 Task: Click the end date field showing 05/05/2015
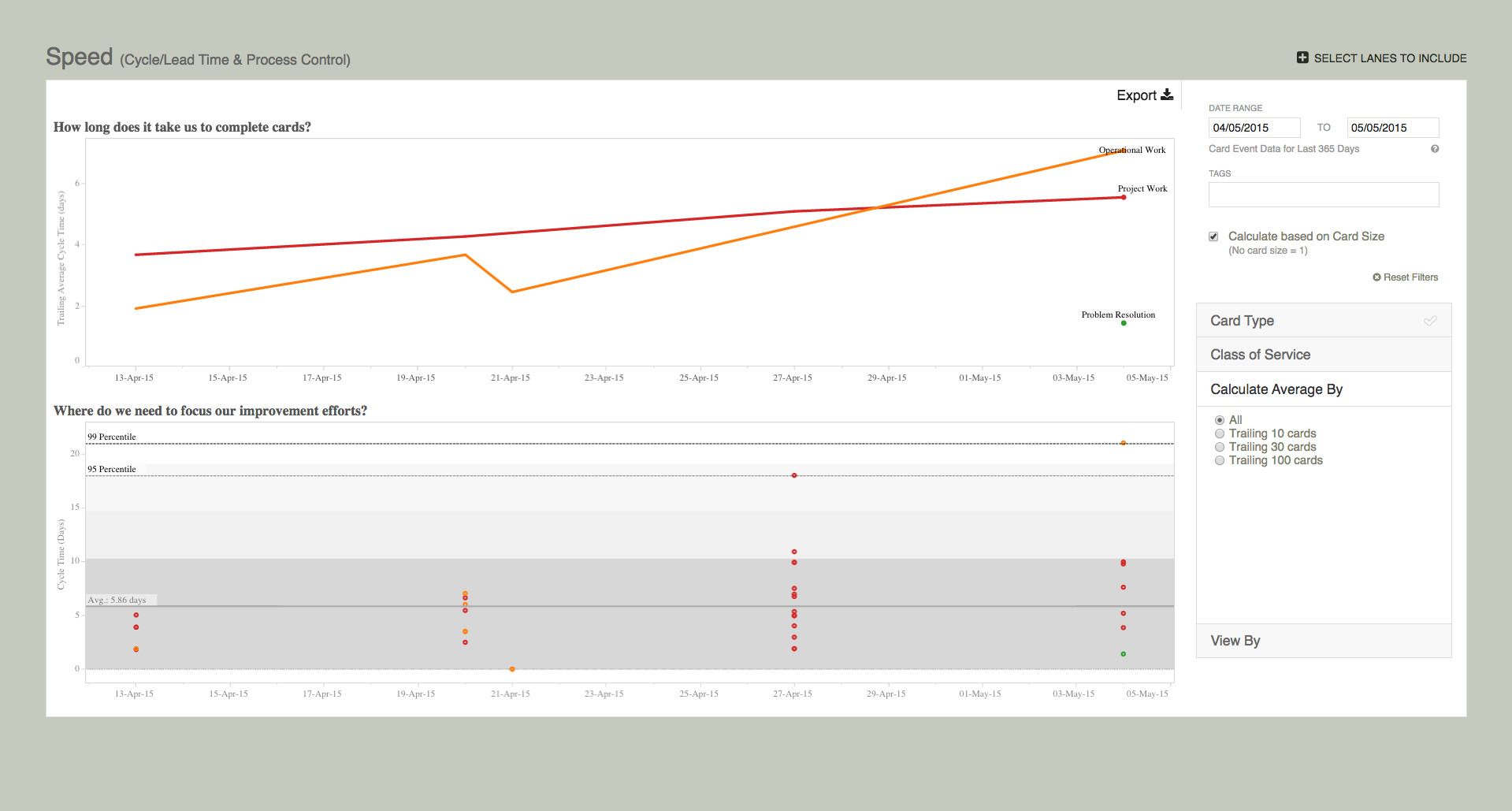(x=1392, y=127)
